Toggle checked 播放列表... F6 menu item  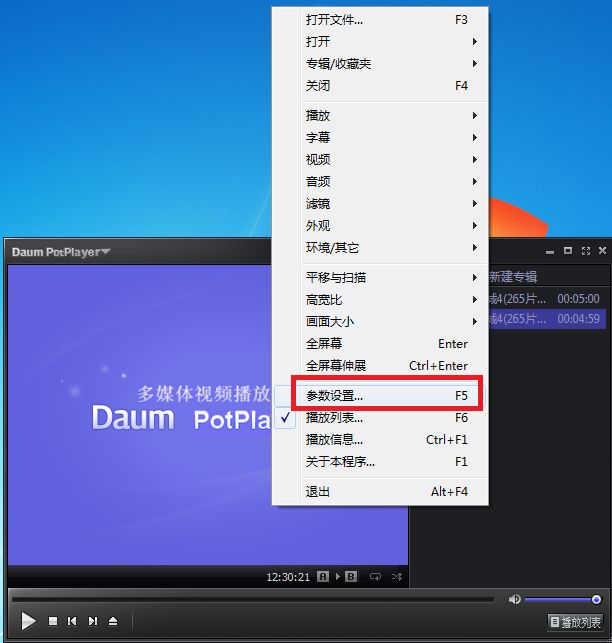(x=380, y=418)
